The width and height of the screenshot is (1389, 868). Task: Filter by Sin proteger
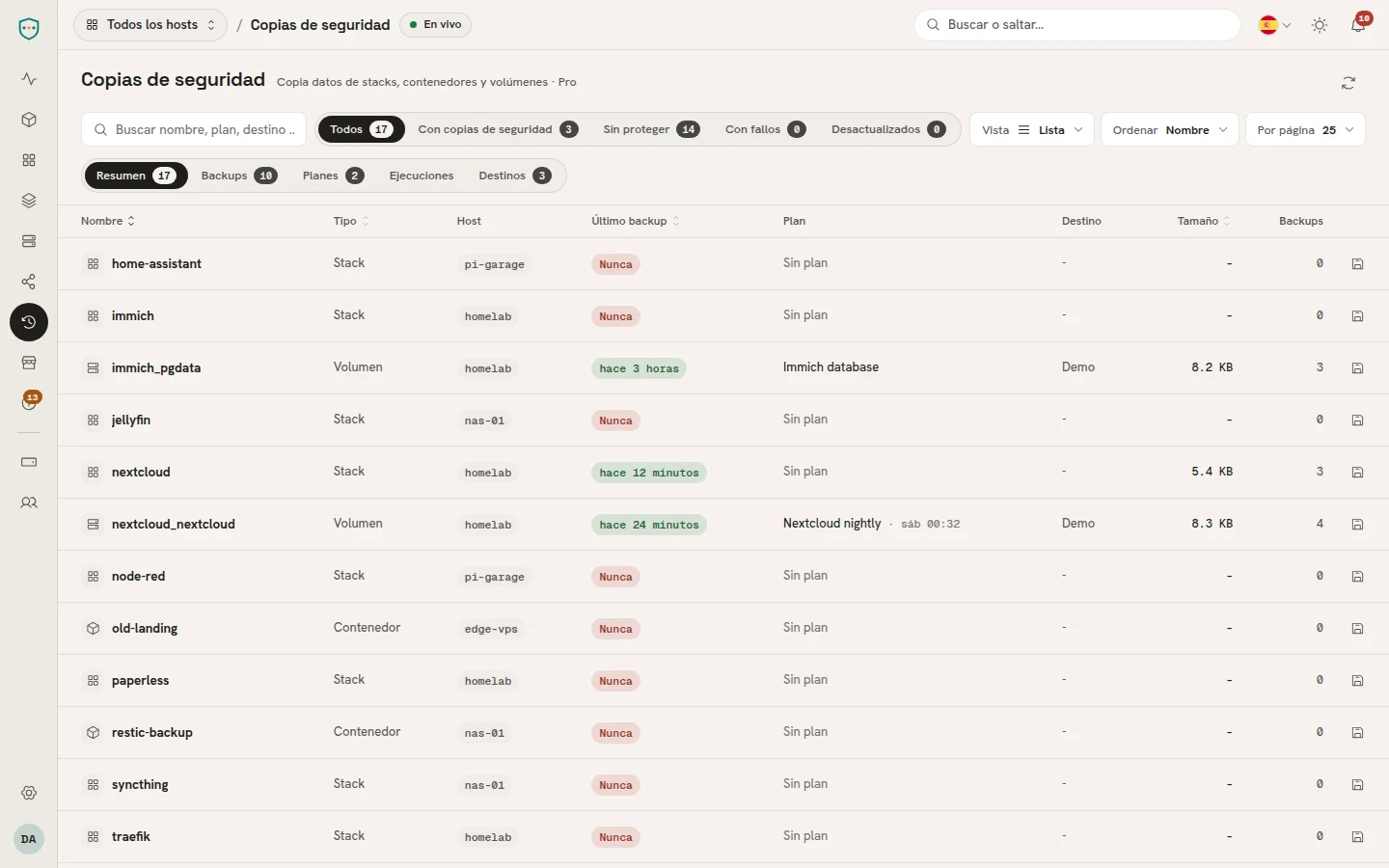651,129
